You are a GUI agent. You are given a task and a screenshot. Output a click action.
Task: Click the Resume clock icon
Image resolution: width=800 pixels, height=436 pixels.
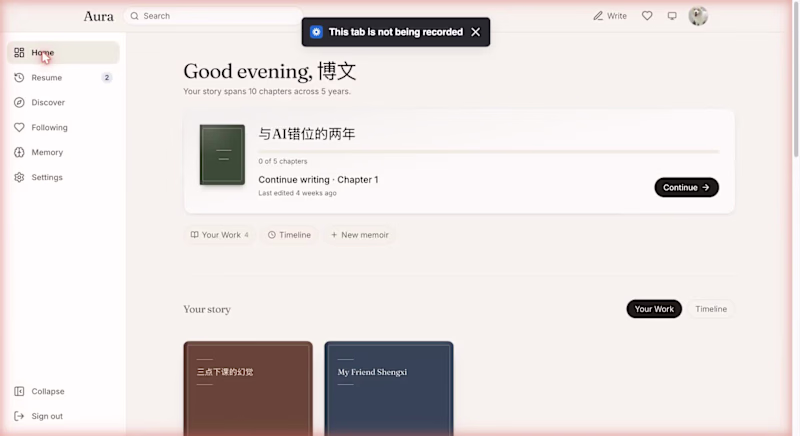click(19, 78)
